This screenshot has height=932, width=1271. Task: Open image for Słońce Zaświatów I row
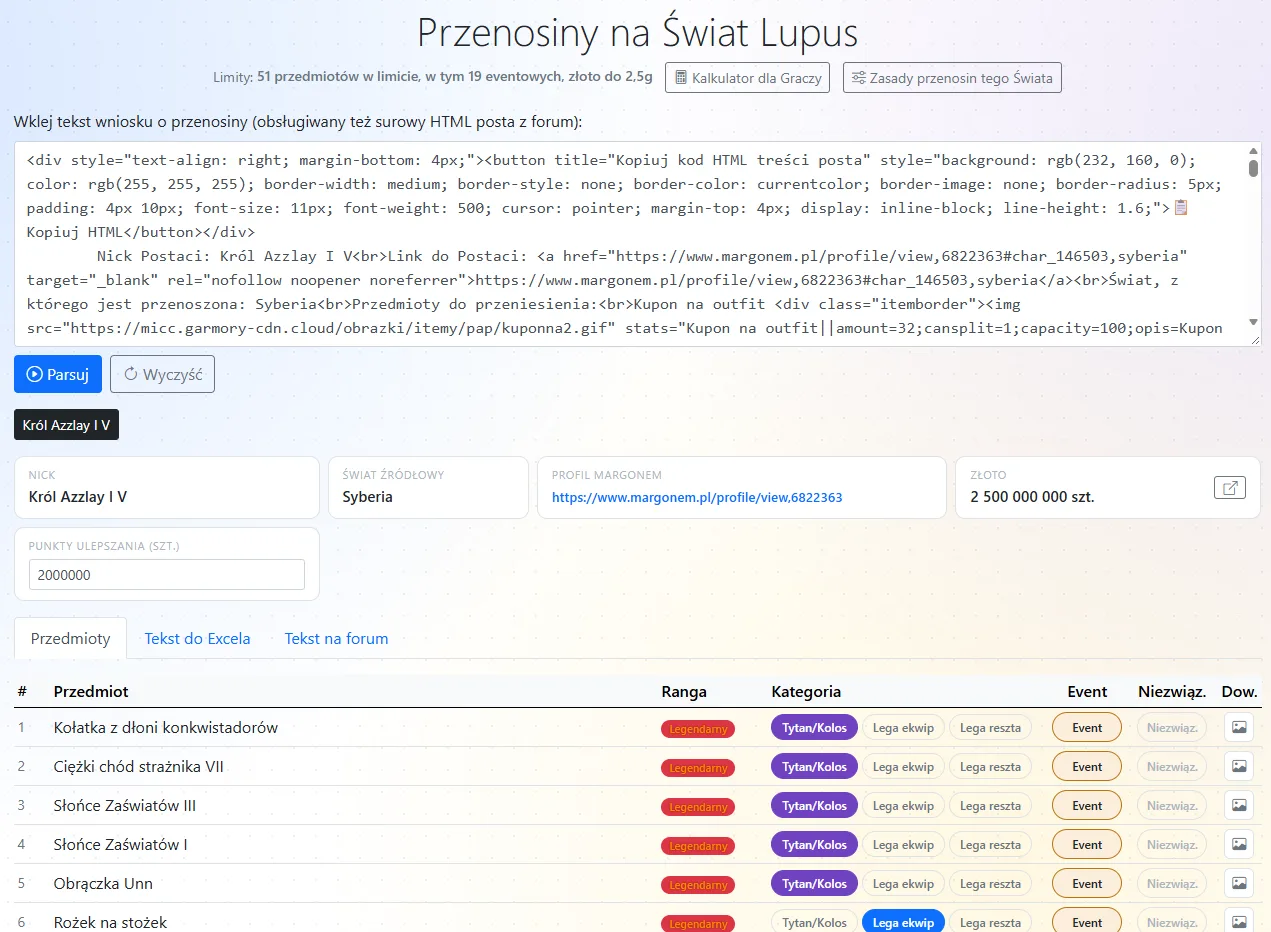pyautogui.click(x=1239, y=844)
